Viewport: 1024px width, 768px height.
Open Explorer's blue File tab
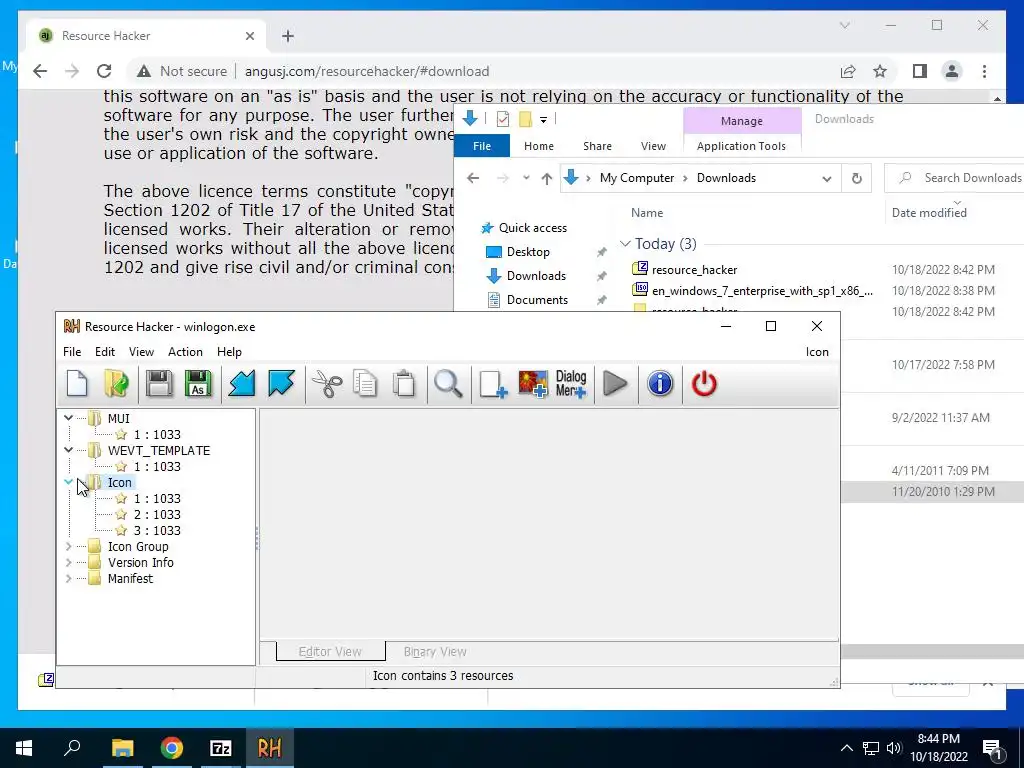pyautogui.click(x=481, y=146)
